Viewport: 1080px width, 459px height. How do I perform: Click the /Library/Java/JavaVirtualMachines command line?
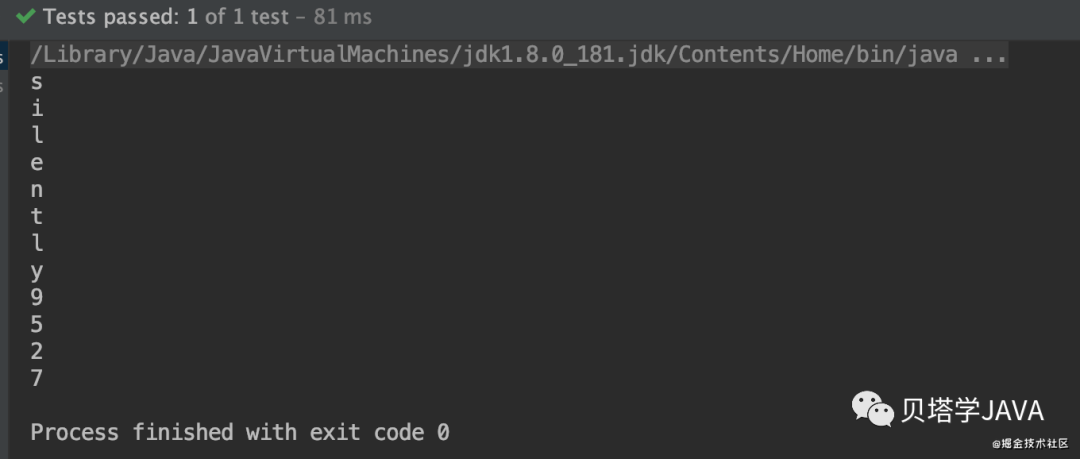click(519, 55)
